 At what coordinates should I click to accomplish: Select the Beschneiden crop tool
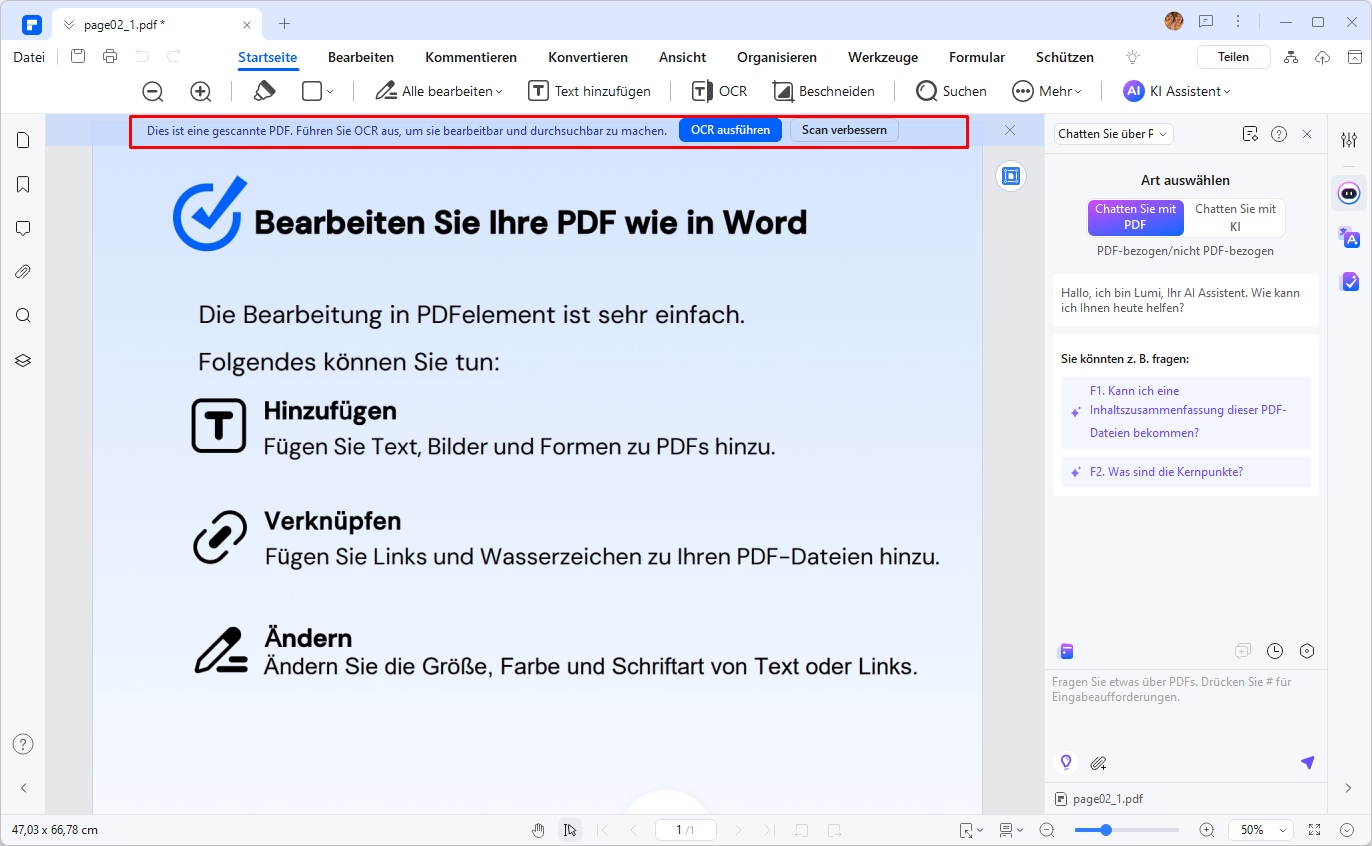coord(824,91)
